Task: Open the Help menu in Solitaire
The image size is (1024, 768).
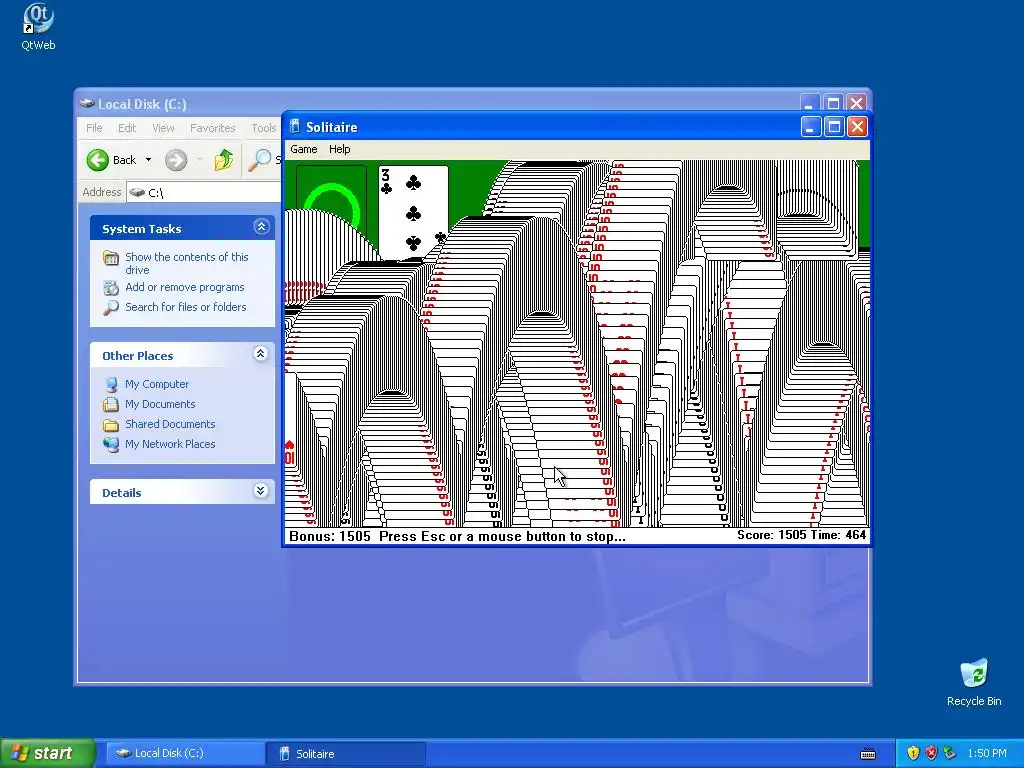Action: (x=340, y=149)
